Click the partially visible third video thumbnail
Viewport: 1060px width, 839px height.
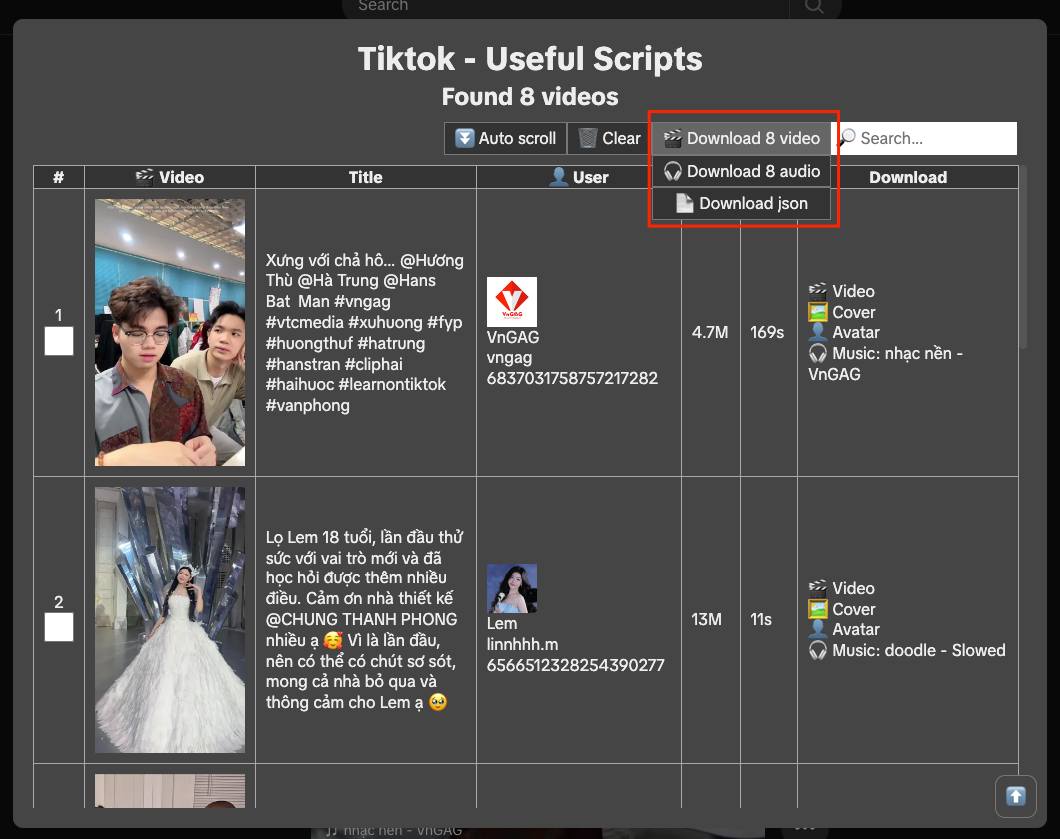click(170, 791)
